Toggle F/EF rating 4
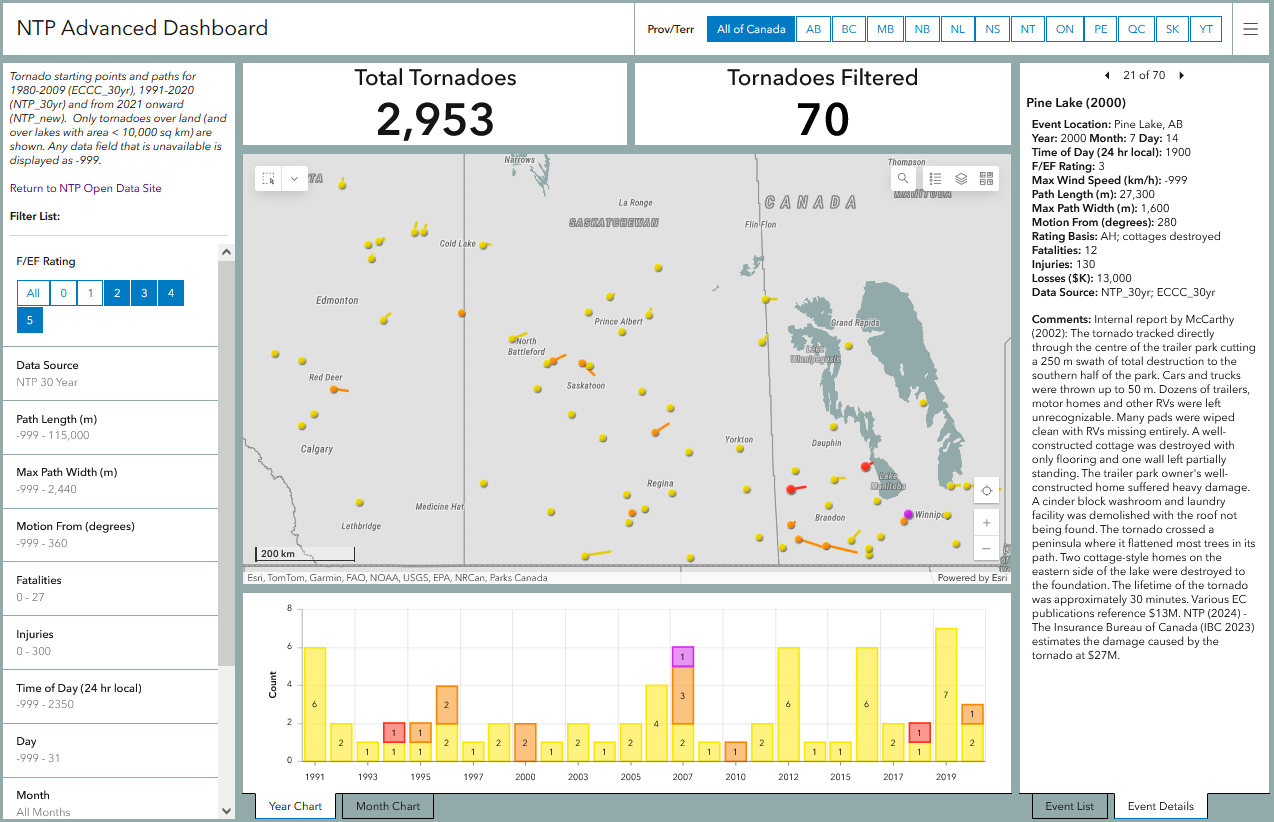The image size is (1274, 822). pos(171,293)
